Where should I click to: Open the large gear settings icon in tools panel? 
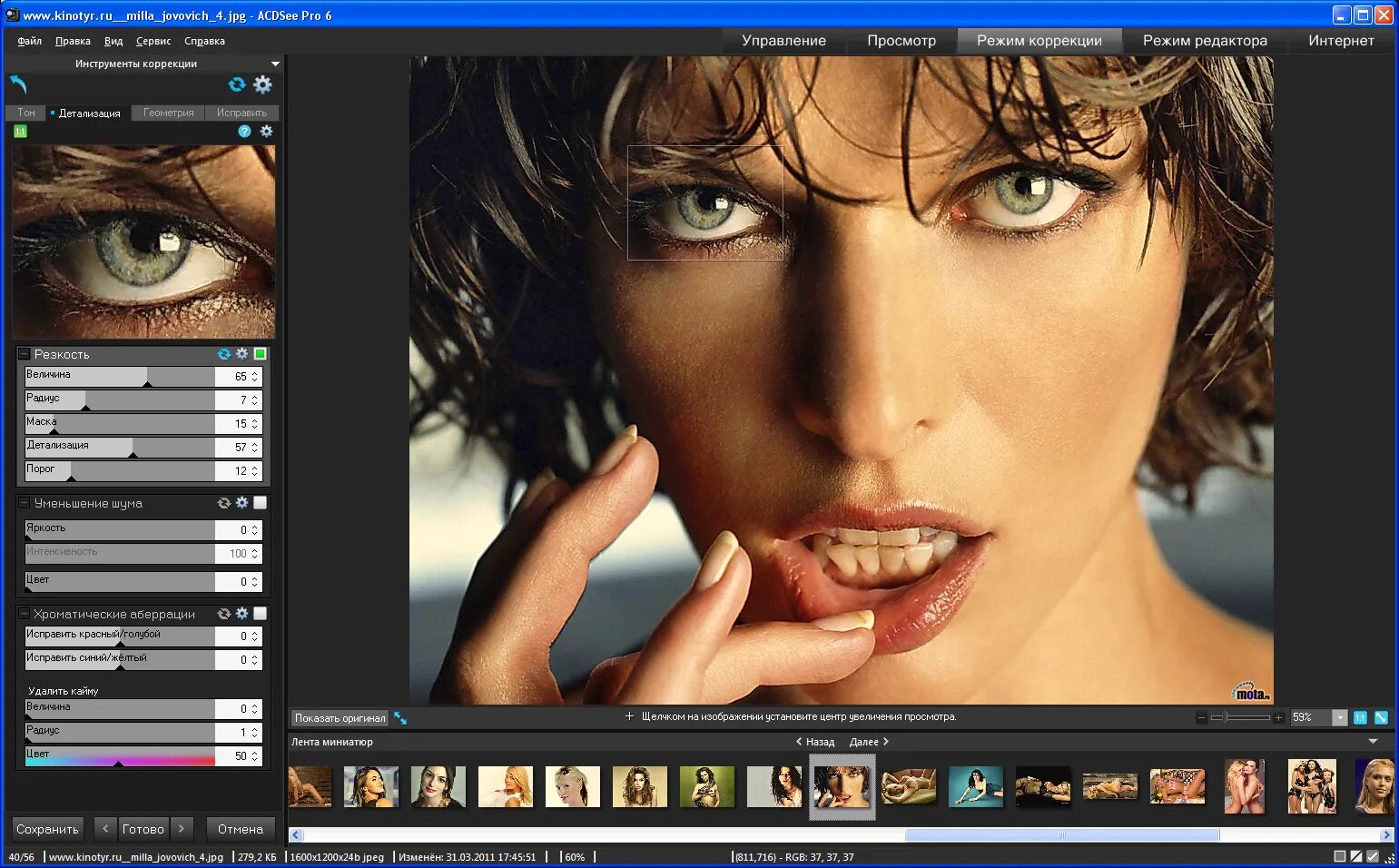click(262, 84)
